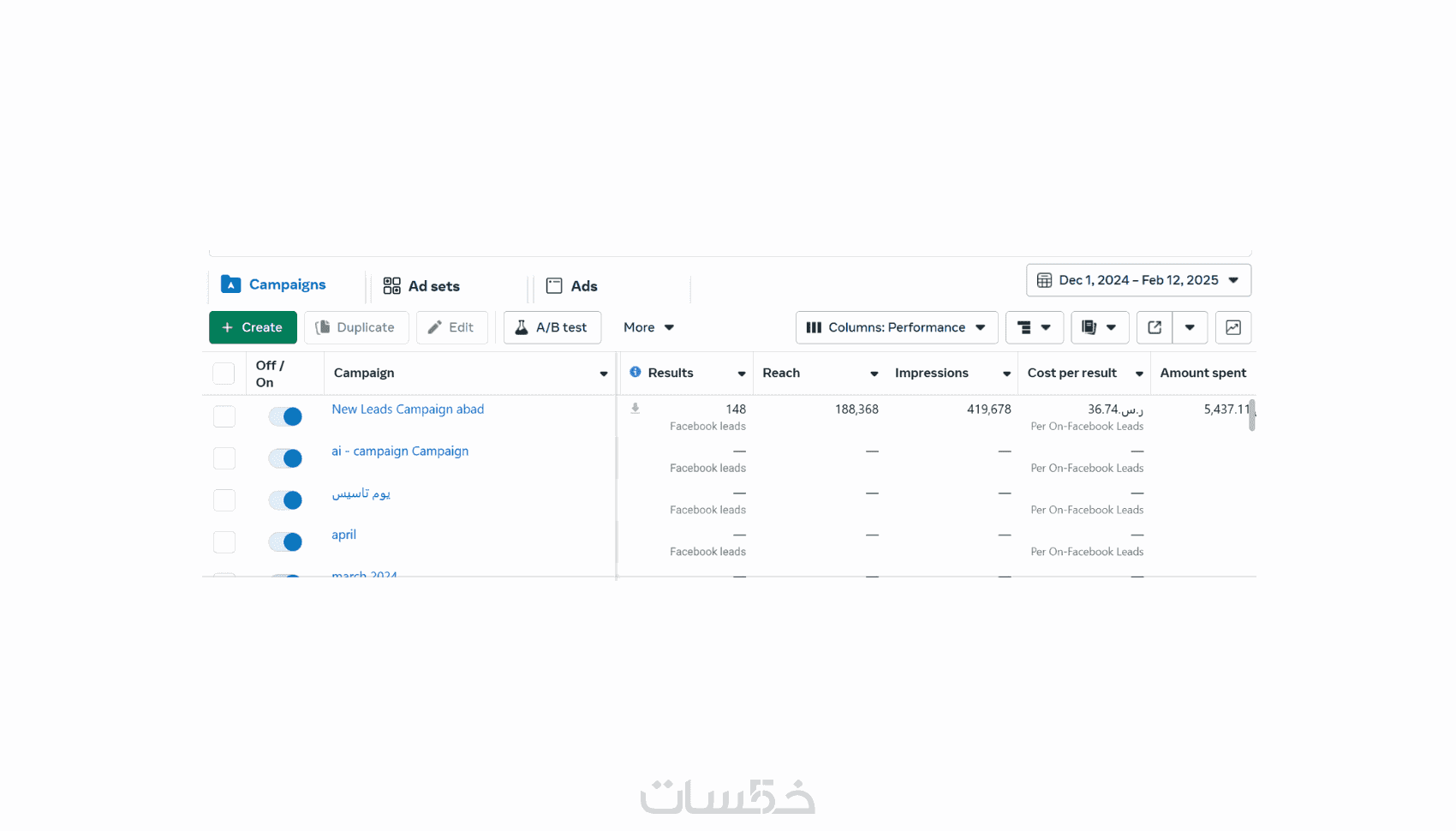This screenshot has height=831, width=1456.
Task: Click the 148 results value
Action: (736, 410)
